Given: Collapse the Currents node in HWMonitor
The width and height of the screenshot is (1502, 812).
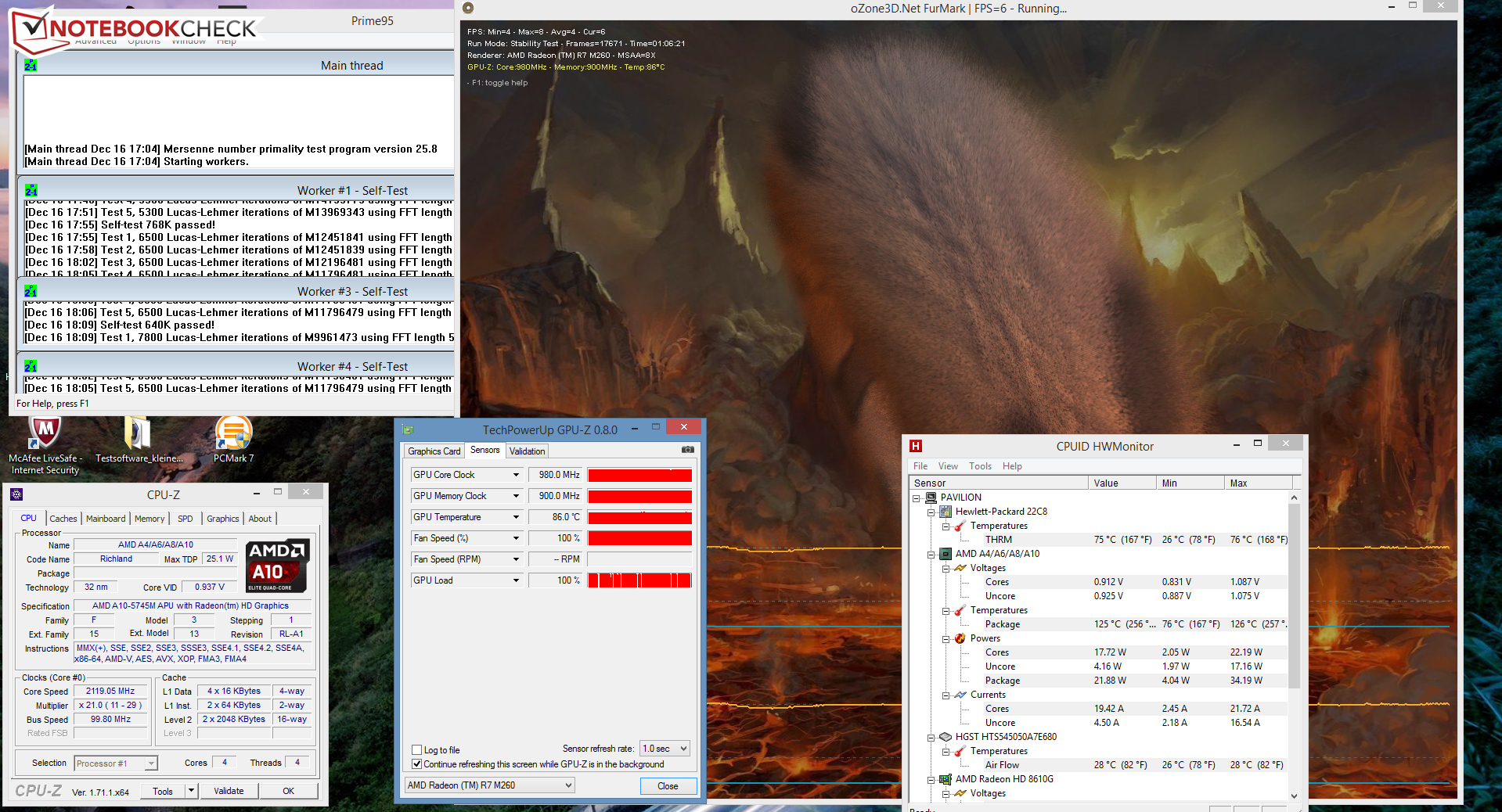Looking at the screenshot, I should 946,695.
